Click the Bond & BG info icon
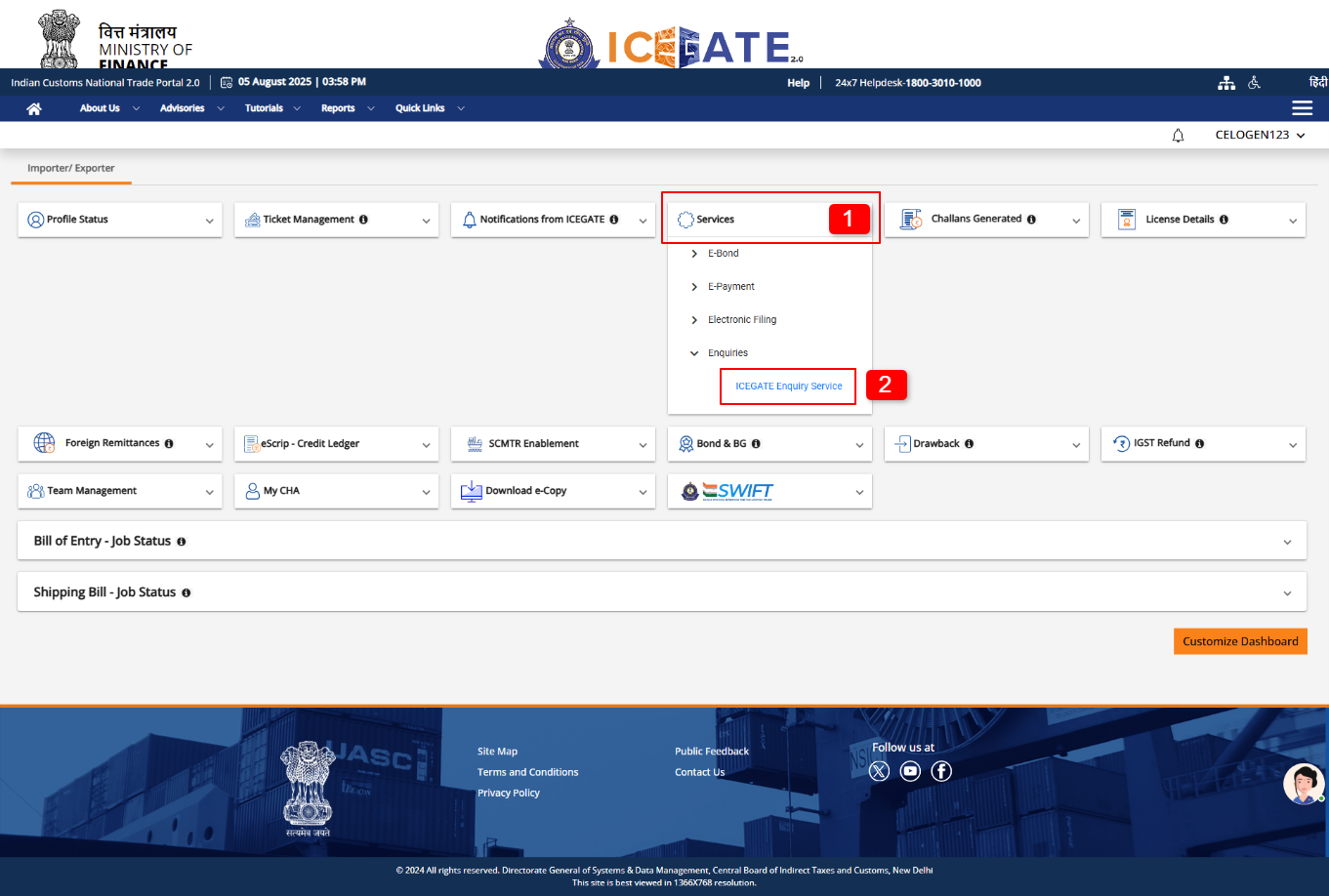 point(756,443)
